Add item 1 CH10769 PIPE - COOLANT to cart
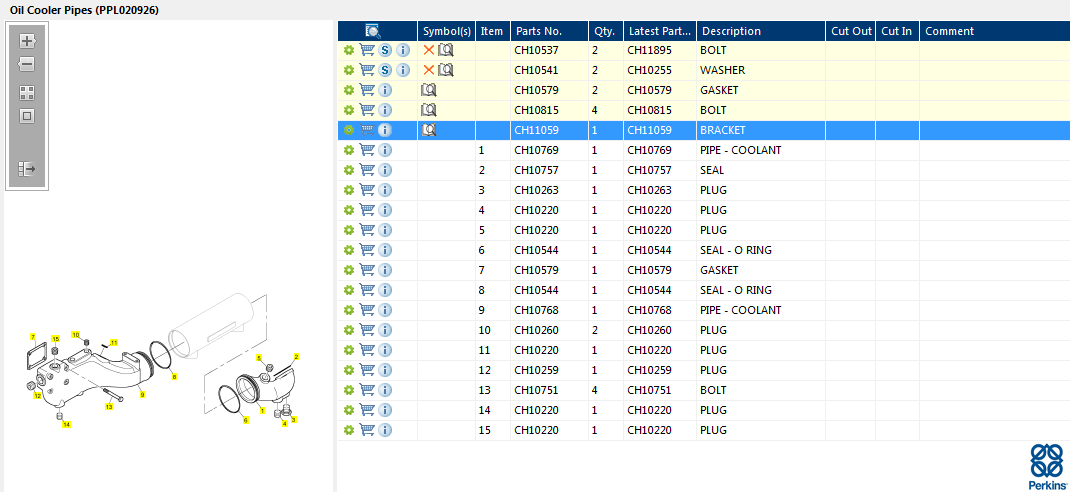Image resolution: width=1070 pixels, height=492 pixels. (x=367, y=150)
